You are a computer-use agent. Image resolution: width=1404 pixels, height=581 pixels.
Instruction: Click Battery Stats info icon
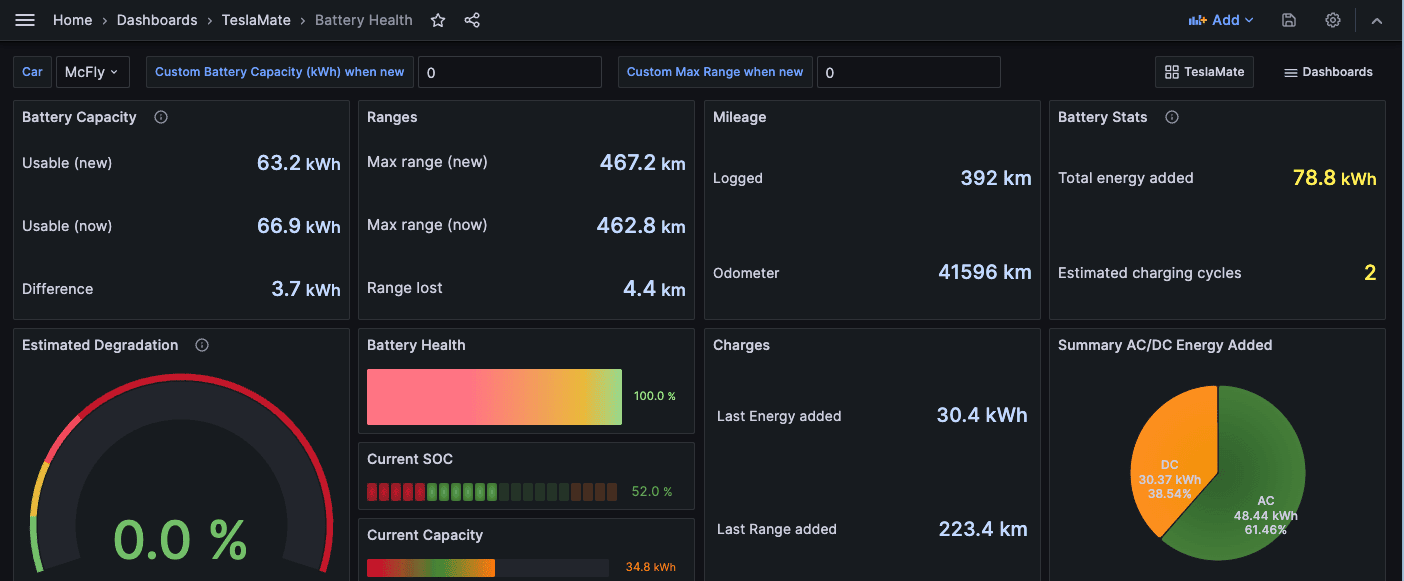tap(1172, 117)
